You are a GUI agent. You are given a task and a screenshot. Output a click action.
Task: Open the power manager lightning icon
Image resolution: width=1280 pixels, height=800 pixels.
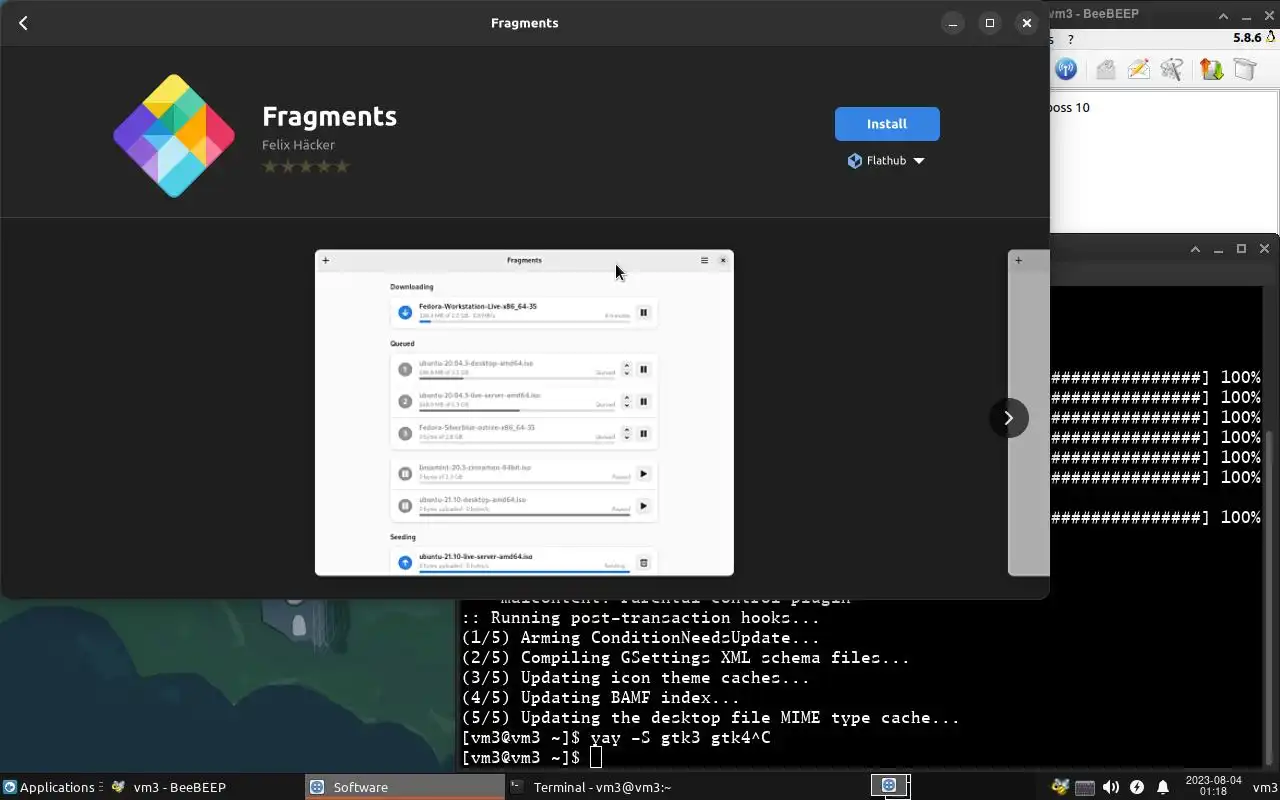pyautogui.click(x=1137, y=787)
